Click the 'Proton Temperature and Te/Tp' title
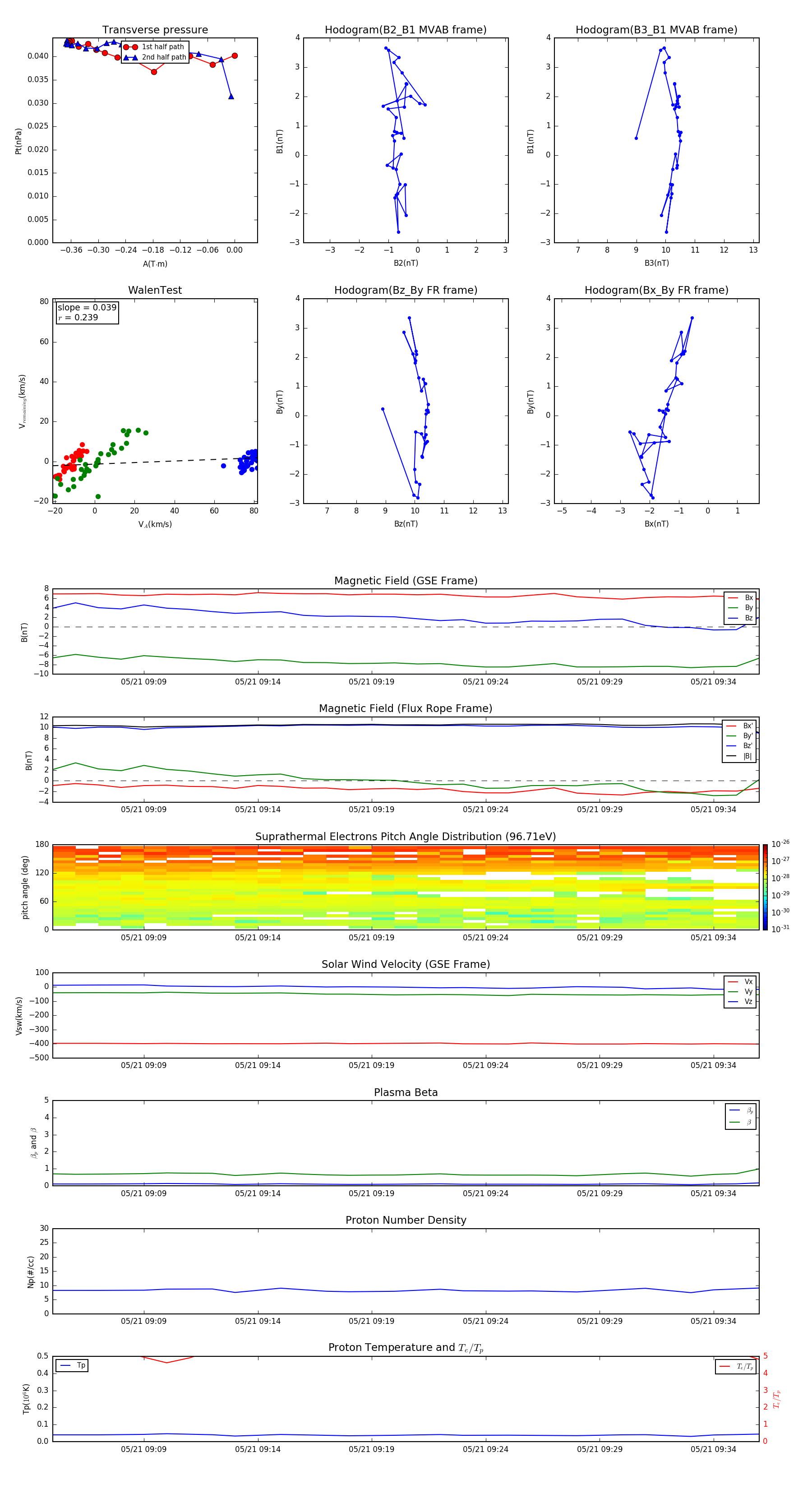 [406, 1348]
